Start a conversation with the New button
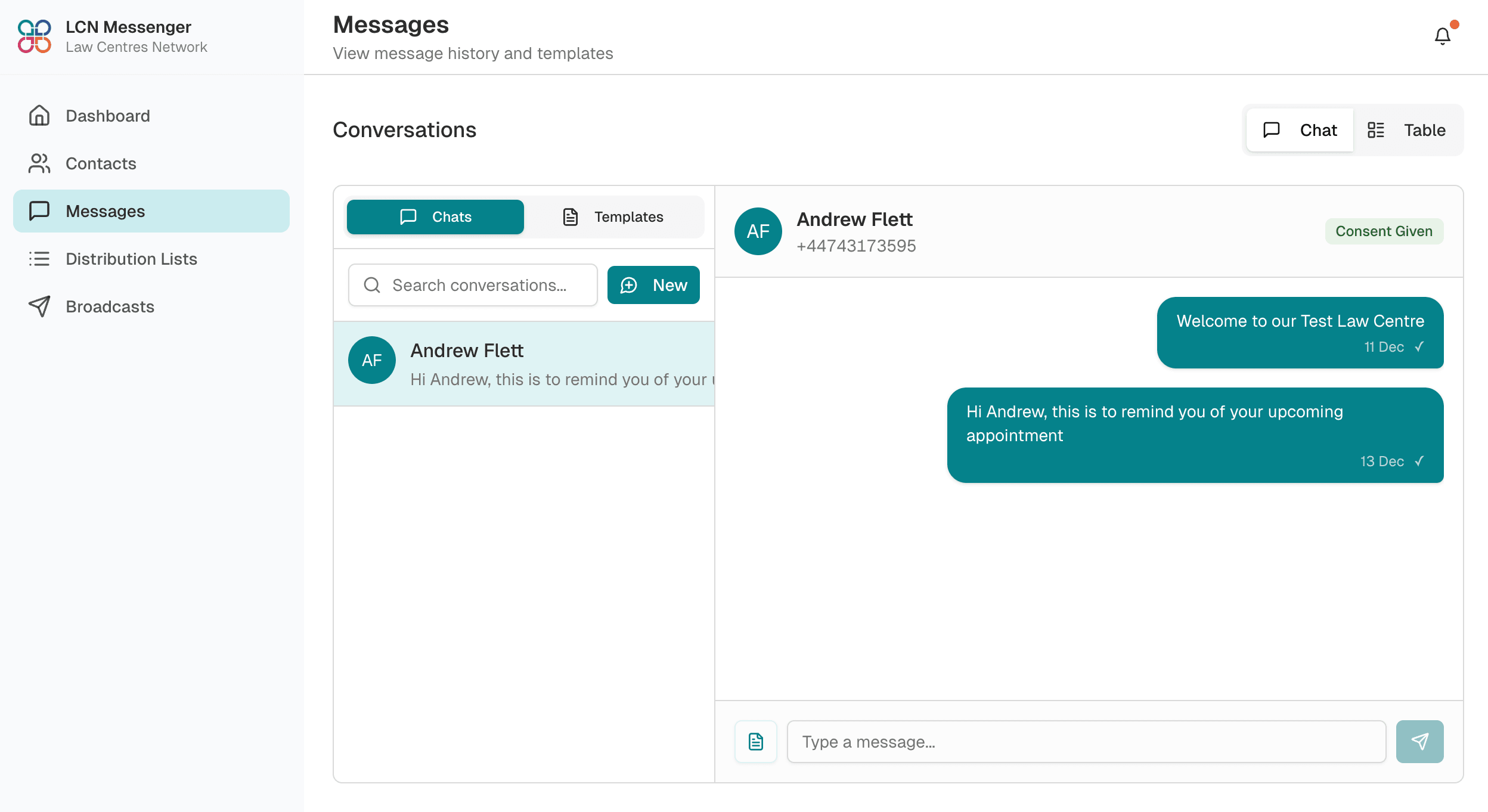 pos(653,285)
